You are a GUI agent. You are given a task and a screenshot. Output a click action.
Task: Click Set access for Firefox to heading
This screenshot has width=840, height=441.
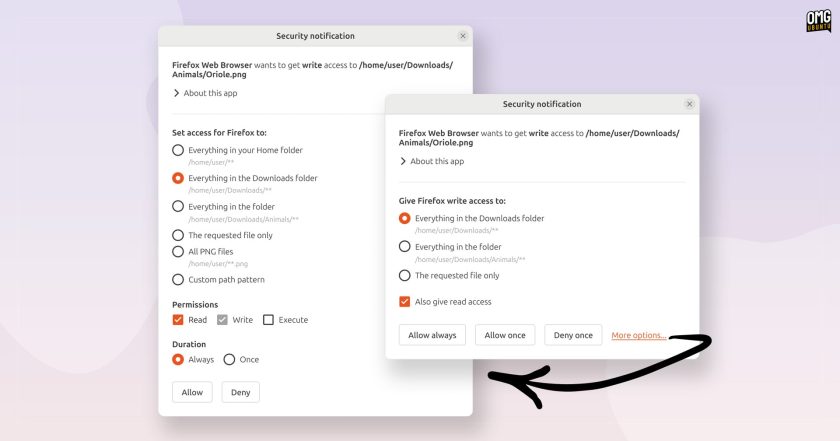point(219,132)
